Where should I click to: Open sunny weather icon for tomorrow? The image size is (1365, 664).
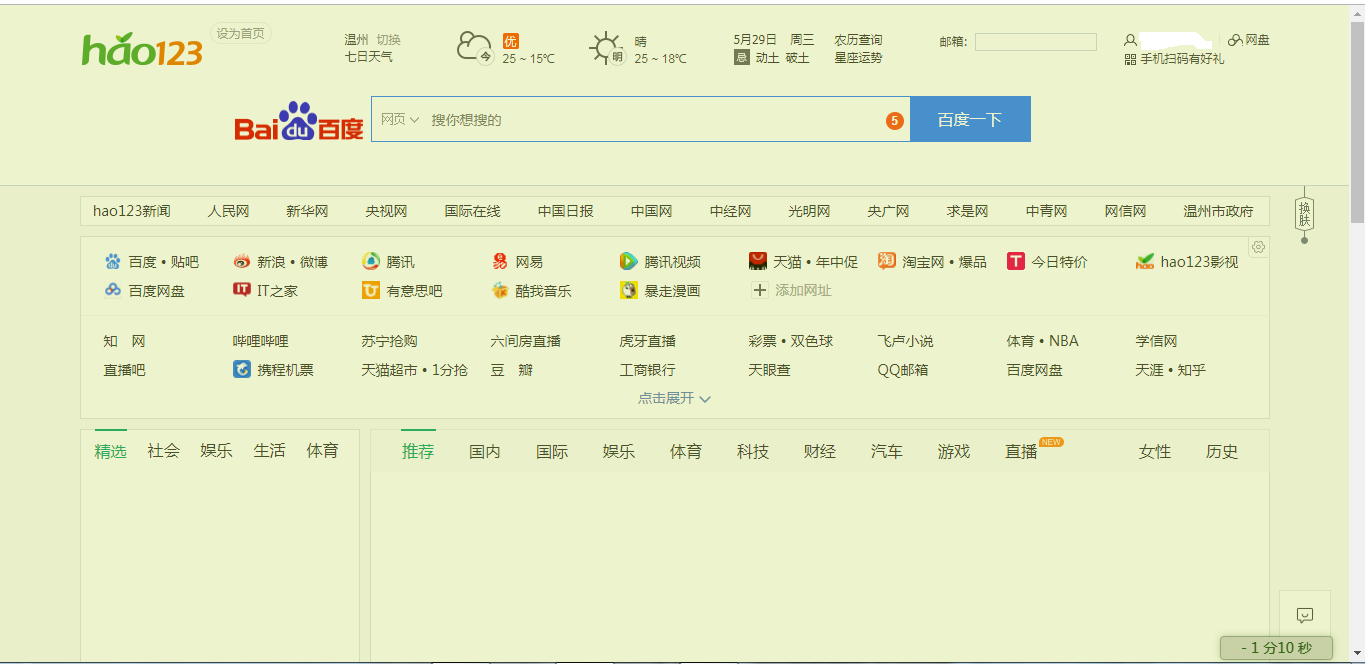click(607, 48)
